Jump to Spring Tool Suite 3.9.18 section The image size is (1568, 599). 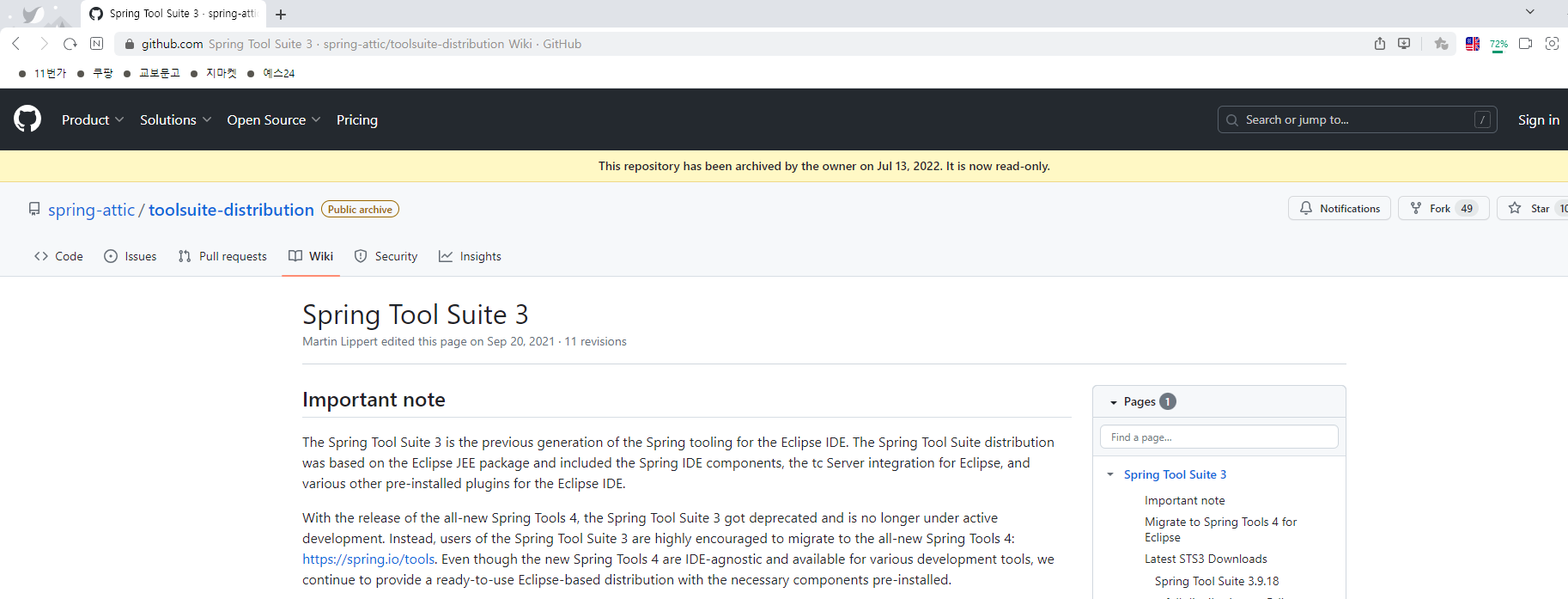[x=1217, y=581]
